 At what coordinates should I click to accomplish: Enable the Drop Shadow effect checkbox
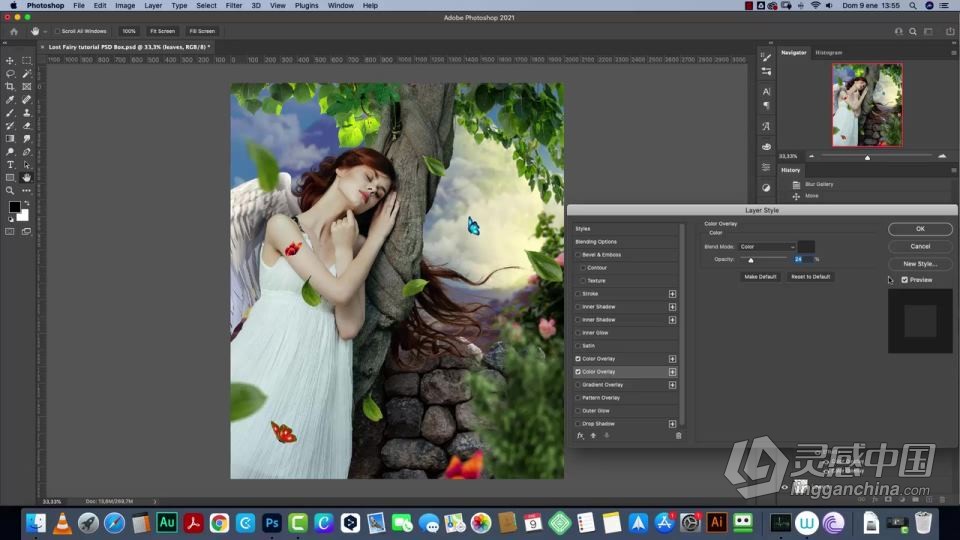(578, 424)
